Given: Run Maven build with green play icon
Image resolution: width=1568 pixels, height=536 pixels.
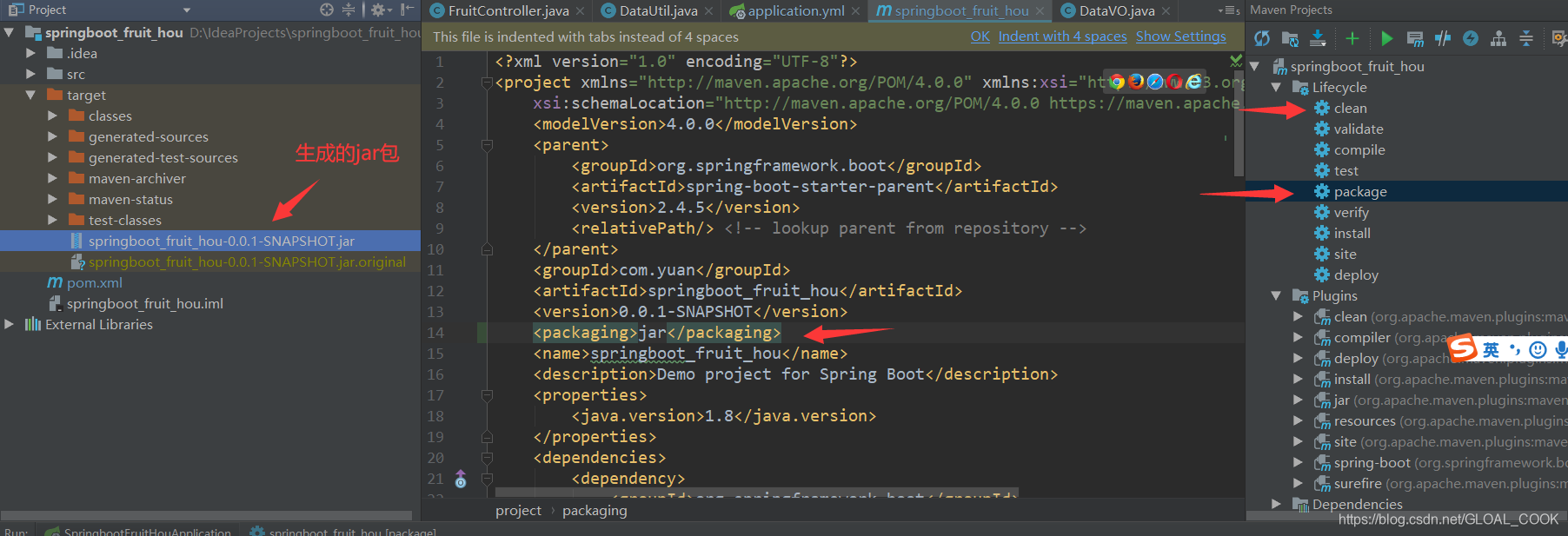Looking at the screenshot, I should (1386, 38).
